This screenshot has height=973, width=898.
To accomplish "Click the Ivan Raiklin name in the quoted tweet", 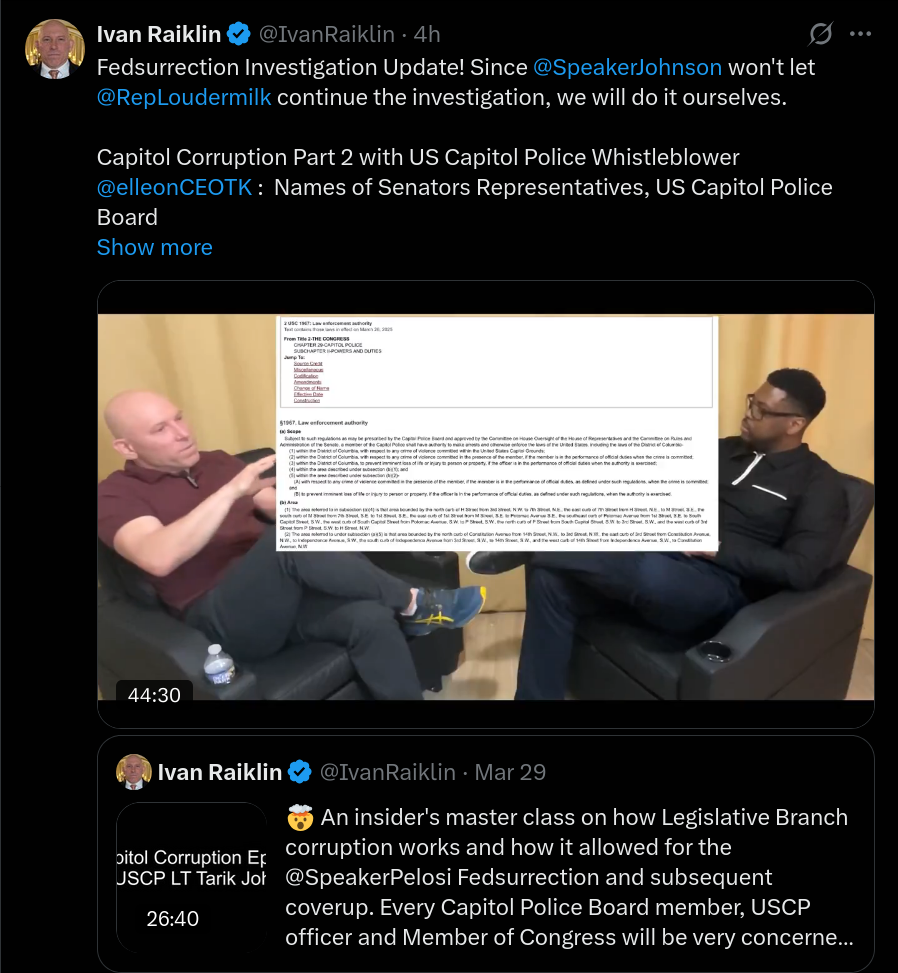I will (220, 772).
